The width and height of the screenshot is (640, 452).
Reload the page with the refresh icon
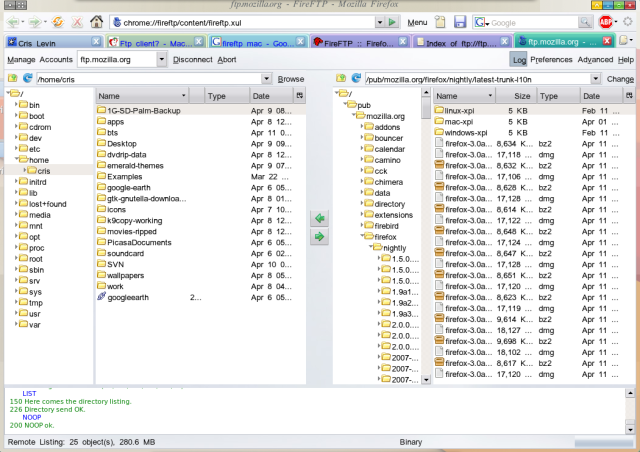coord(58,22)
